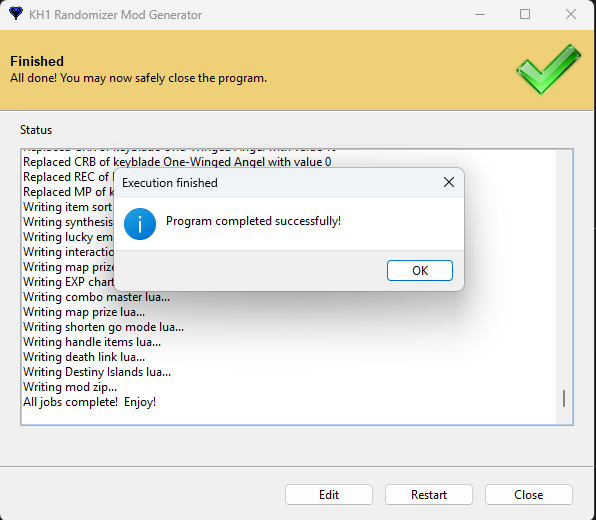Click the 'Writing death link lua...' line
This screenshot has height=520, width=596.
[84, 357]
